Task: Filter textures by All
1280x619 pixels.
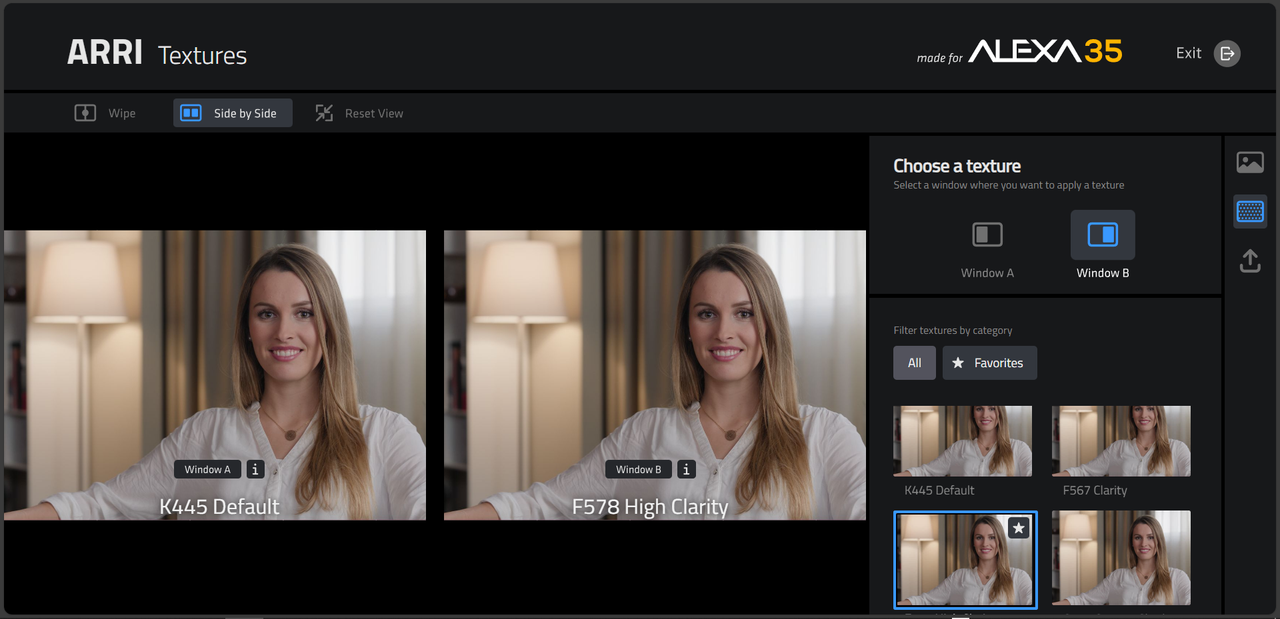Action: click(914, 363)
